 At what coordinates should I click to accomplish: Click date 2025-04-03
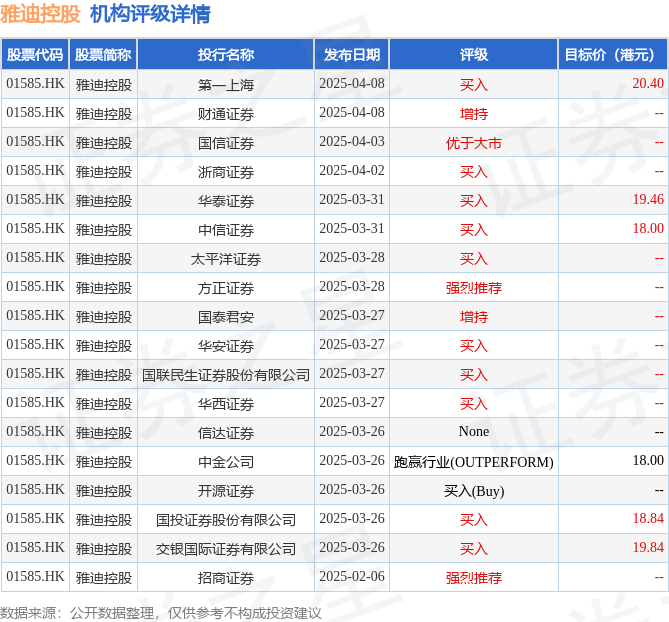click(352, 141)
